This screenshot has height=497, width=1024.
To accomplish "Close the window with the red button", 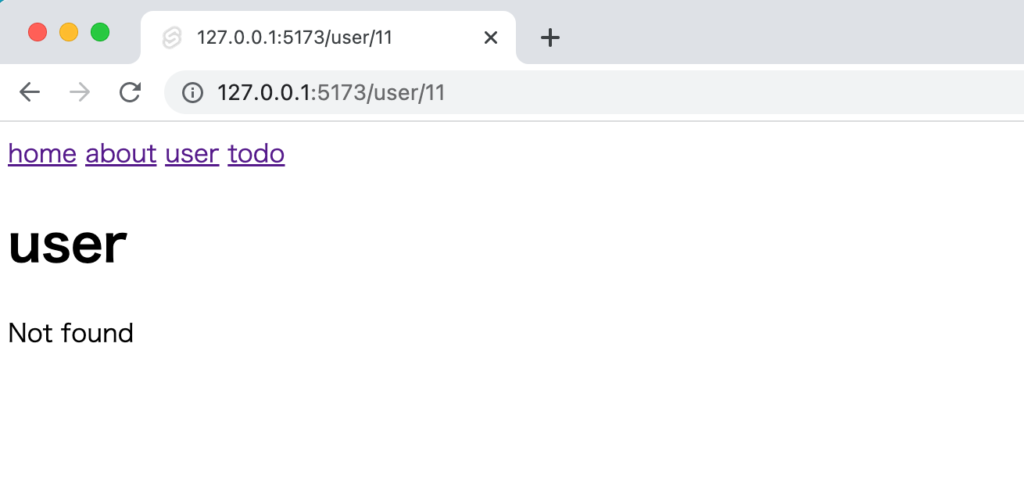I will point(37,32).
